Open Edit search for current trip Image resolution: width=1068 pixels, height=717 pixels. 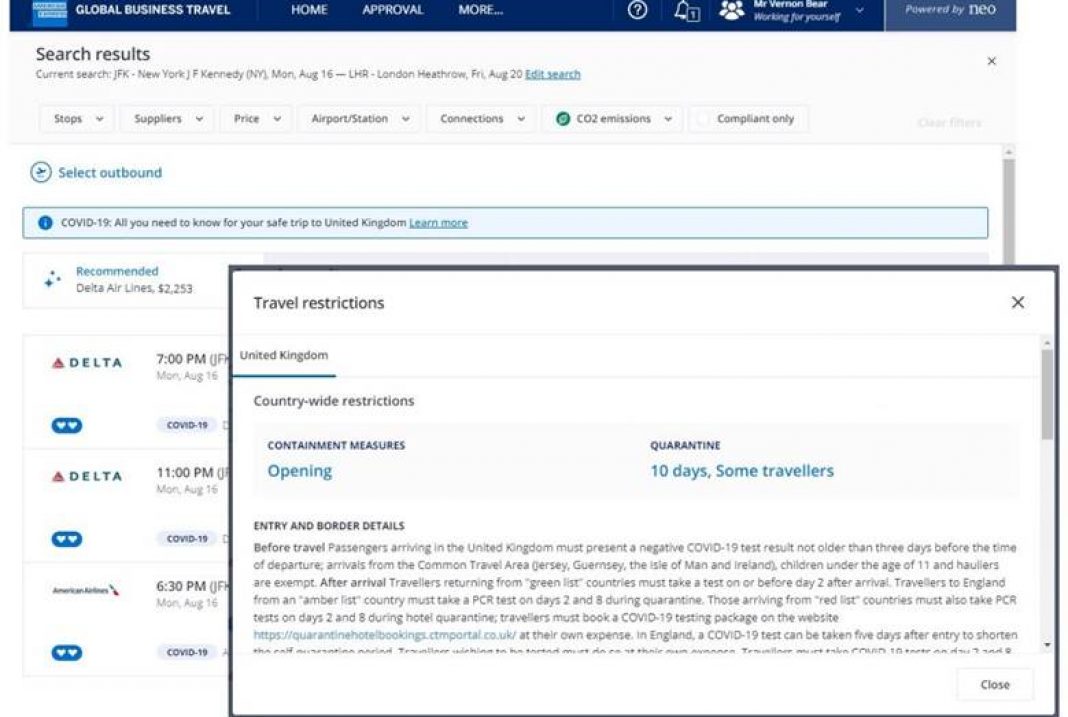point(554,74)
